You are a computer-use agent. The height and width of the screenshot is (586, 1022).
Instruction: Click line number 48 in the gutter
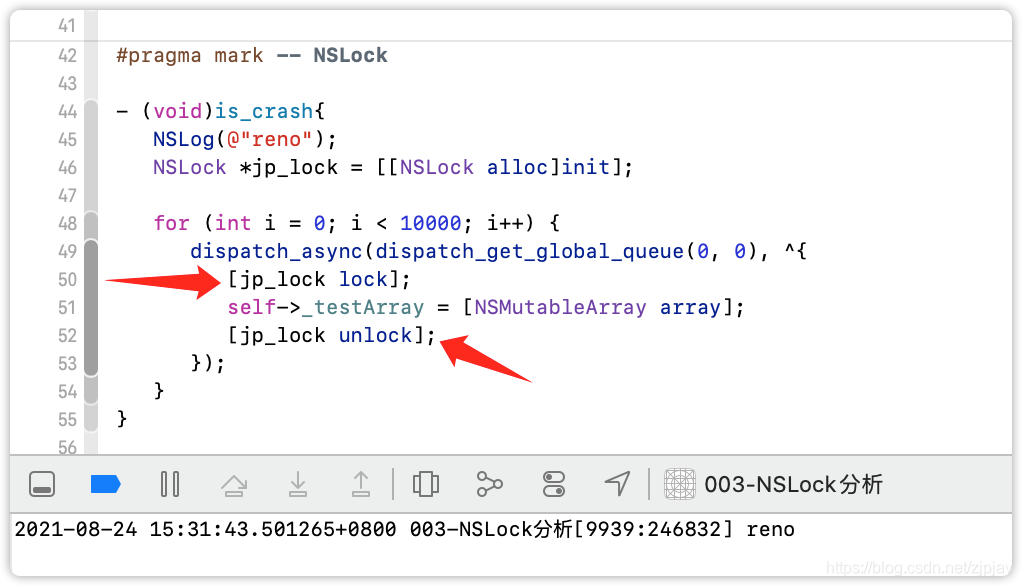(67, 224)
